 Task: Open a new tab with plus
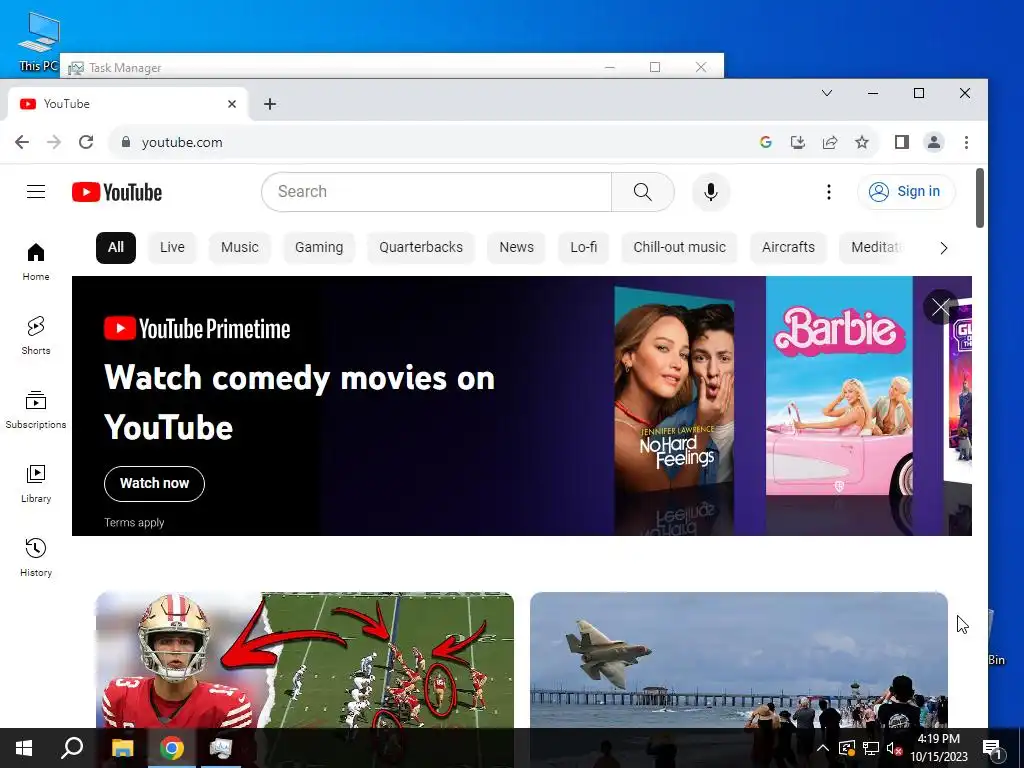pos(270,104)
